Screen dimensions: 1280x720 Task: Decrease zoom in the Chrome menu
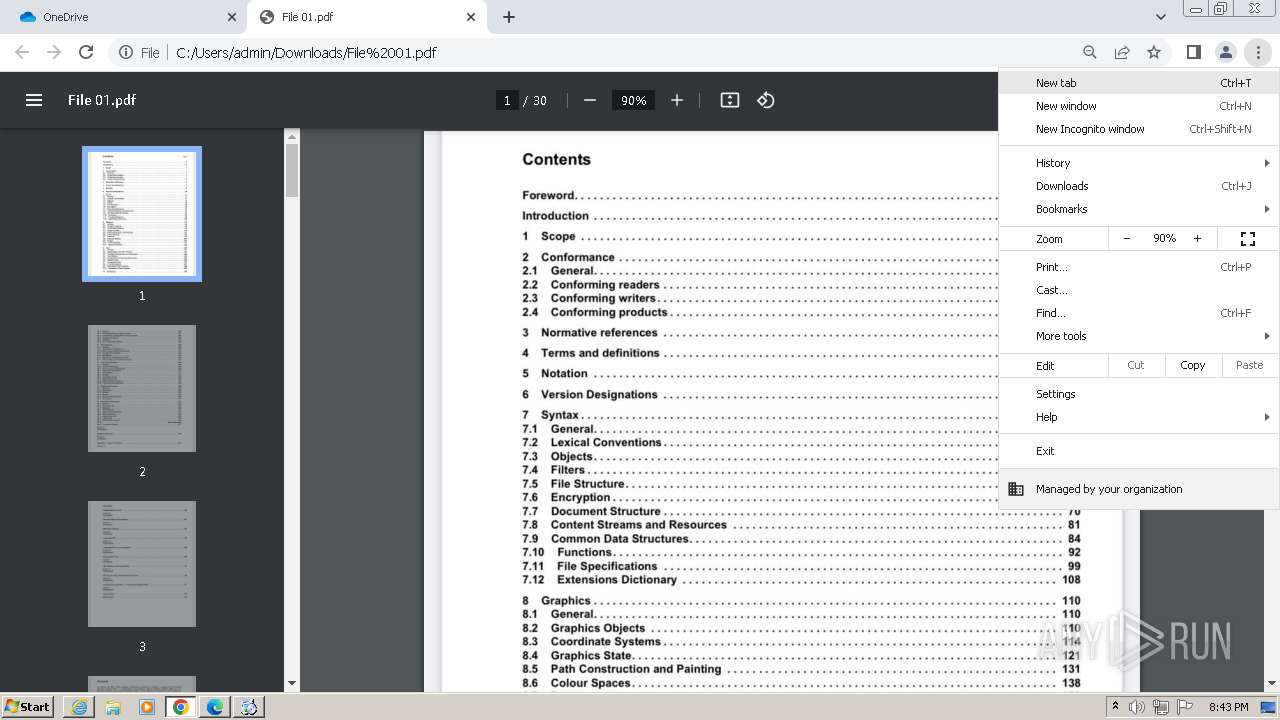coord(1127,239)
